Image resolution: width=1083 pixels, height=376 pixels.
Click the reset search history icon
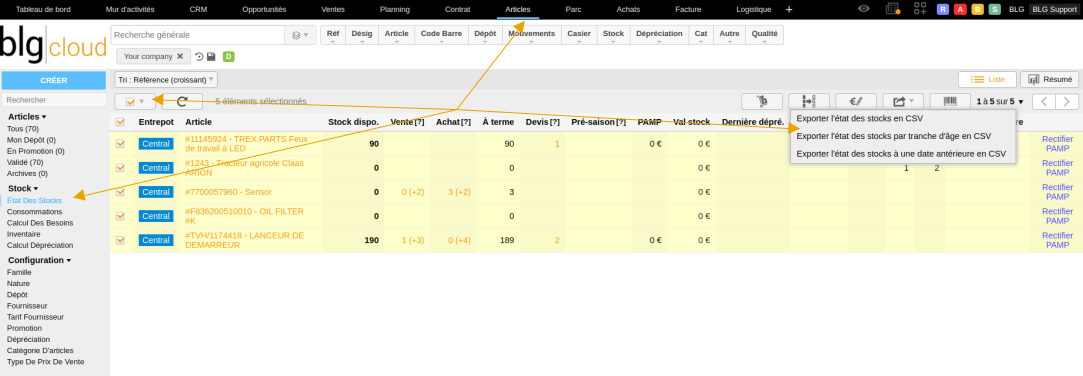pos(199,57)
